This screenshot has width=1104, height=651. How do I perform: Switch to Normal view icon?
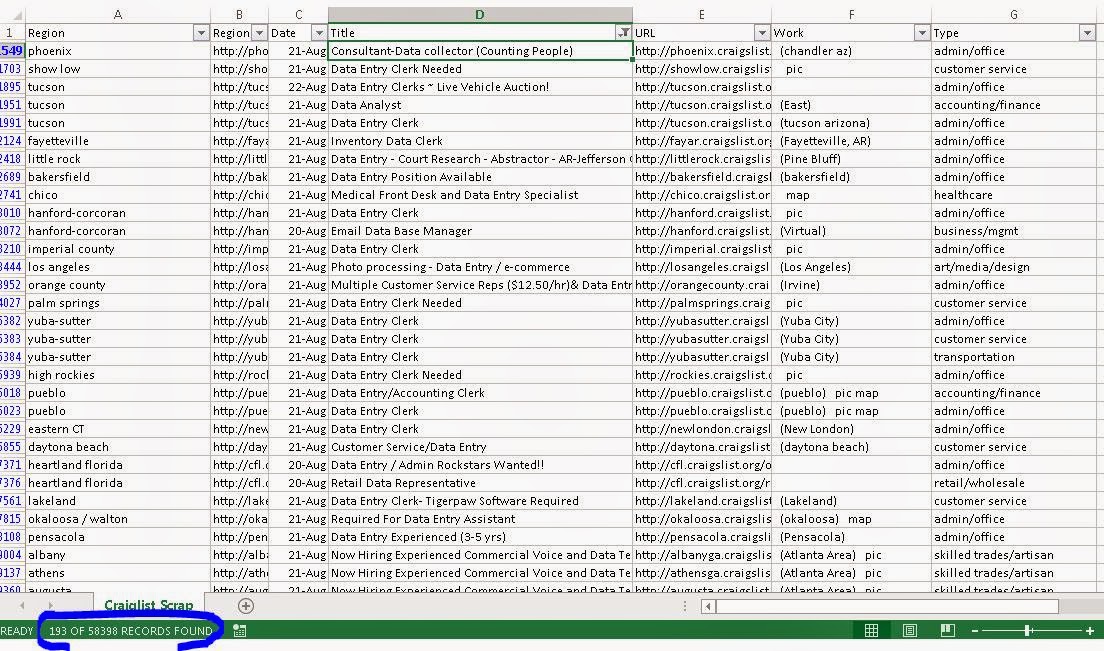coord(871,631)
